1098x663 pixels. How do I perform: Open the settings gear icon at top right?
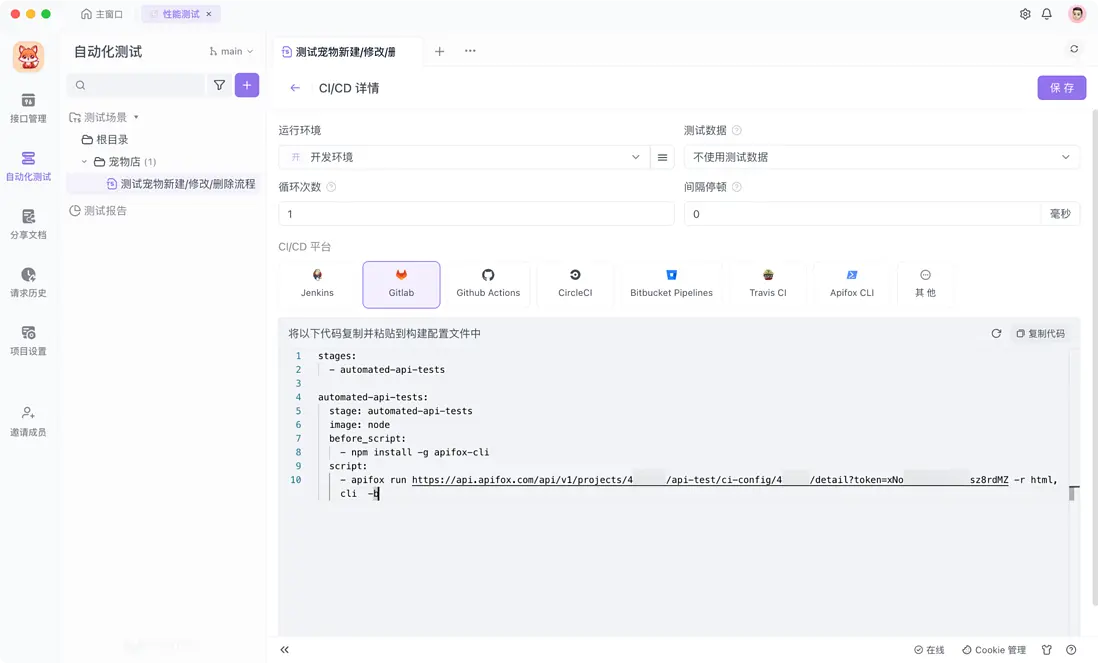point(1024,14)
